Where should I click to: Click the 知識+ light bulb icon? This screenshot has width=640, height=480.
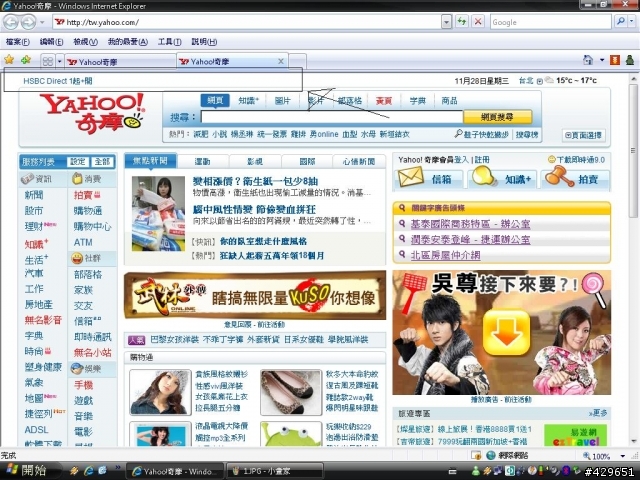coord(484,177)
